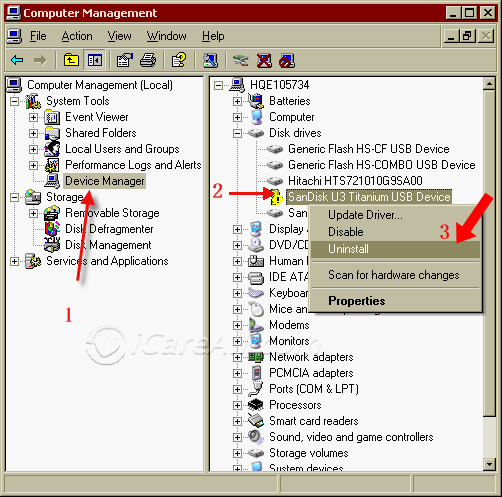Open the View menu
The image size is (502, 497).
click(x=119, y=36)
